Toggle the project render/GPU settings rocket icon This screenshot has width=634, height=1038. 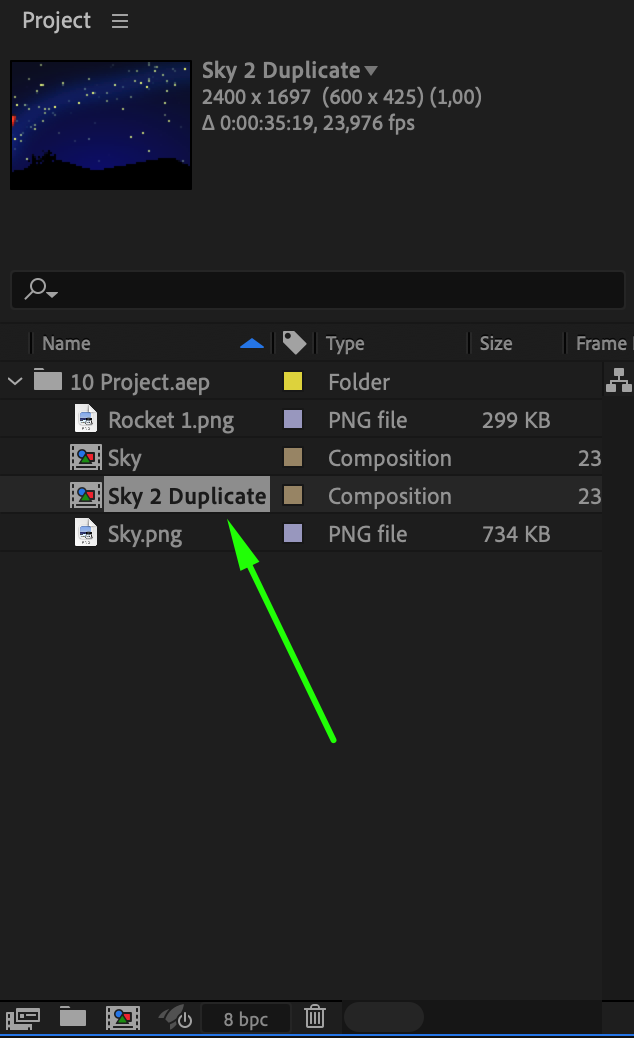click(x=175, y=1018)
